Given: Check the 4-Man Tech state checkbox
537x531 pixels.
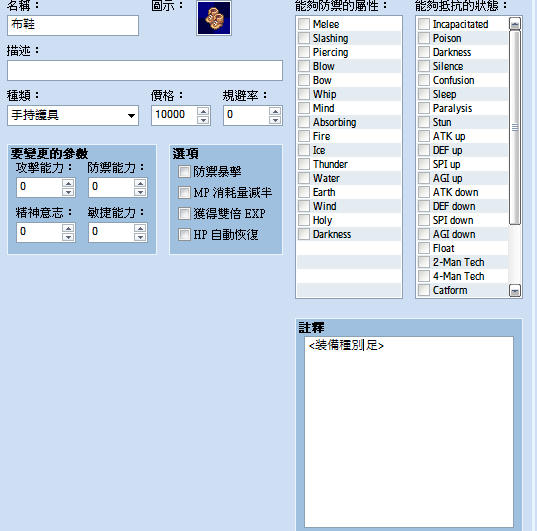Looking at the screenshot, I should click(x=424, y=276).
